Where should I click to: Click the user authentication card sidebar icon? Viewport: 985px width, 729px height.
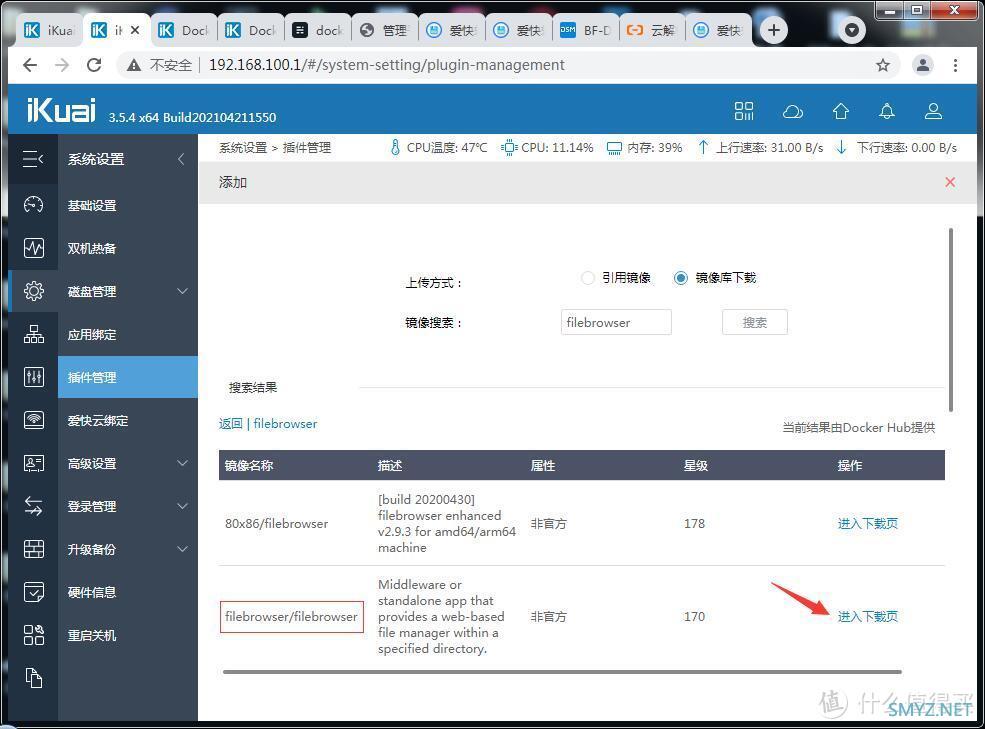[33, 463]
